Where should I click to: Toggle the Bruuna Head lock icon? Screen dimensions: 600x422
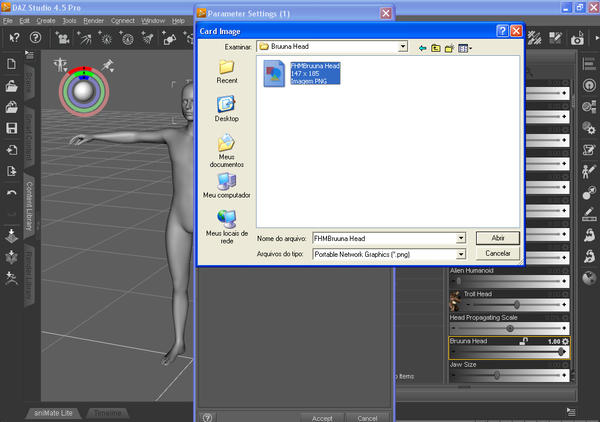coord(524,341)
